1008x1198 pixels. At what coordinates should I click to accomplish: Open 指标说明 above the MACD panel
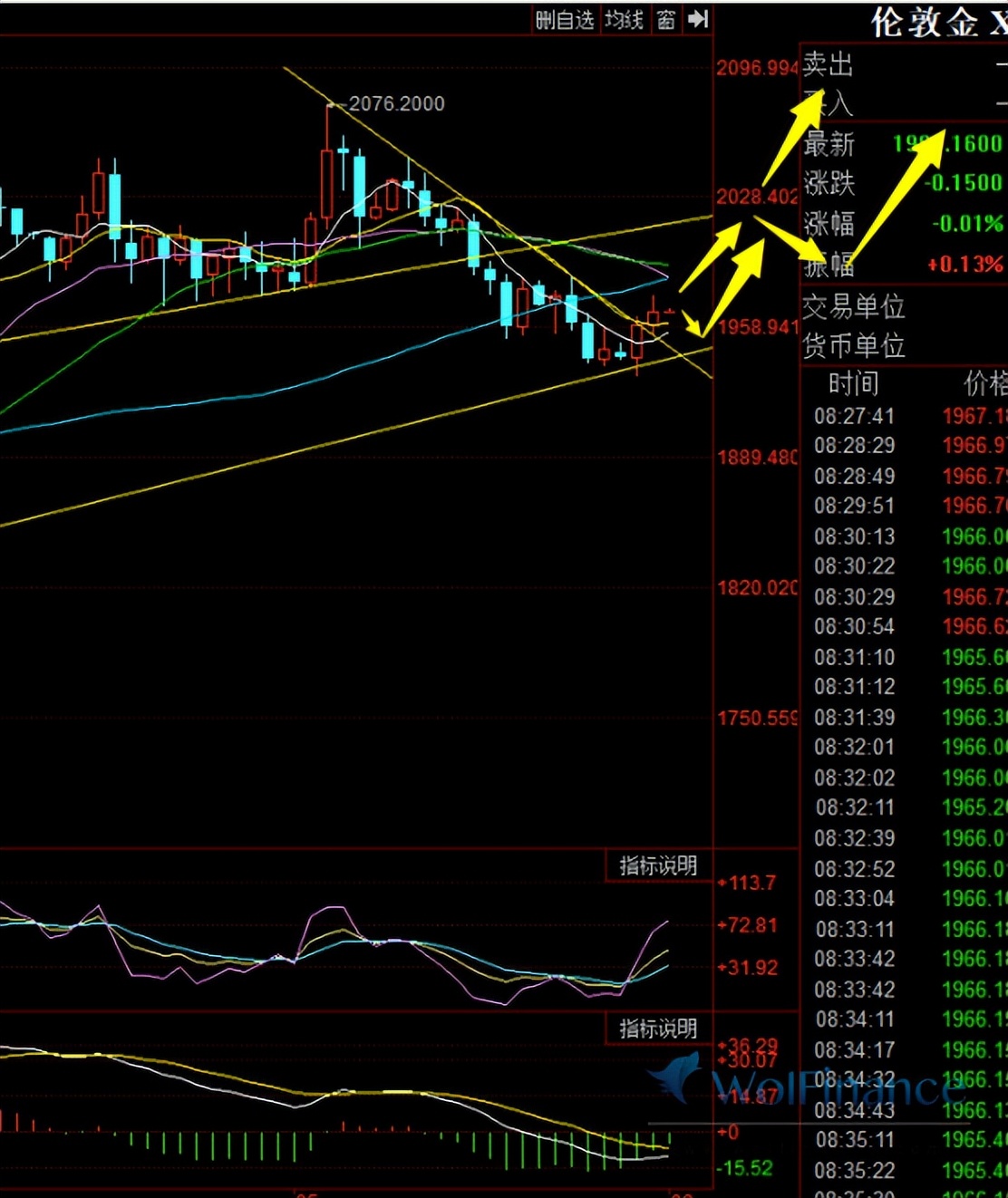[658, 1029]
